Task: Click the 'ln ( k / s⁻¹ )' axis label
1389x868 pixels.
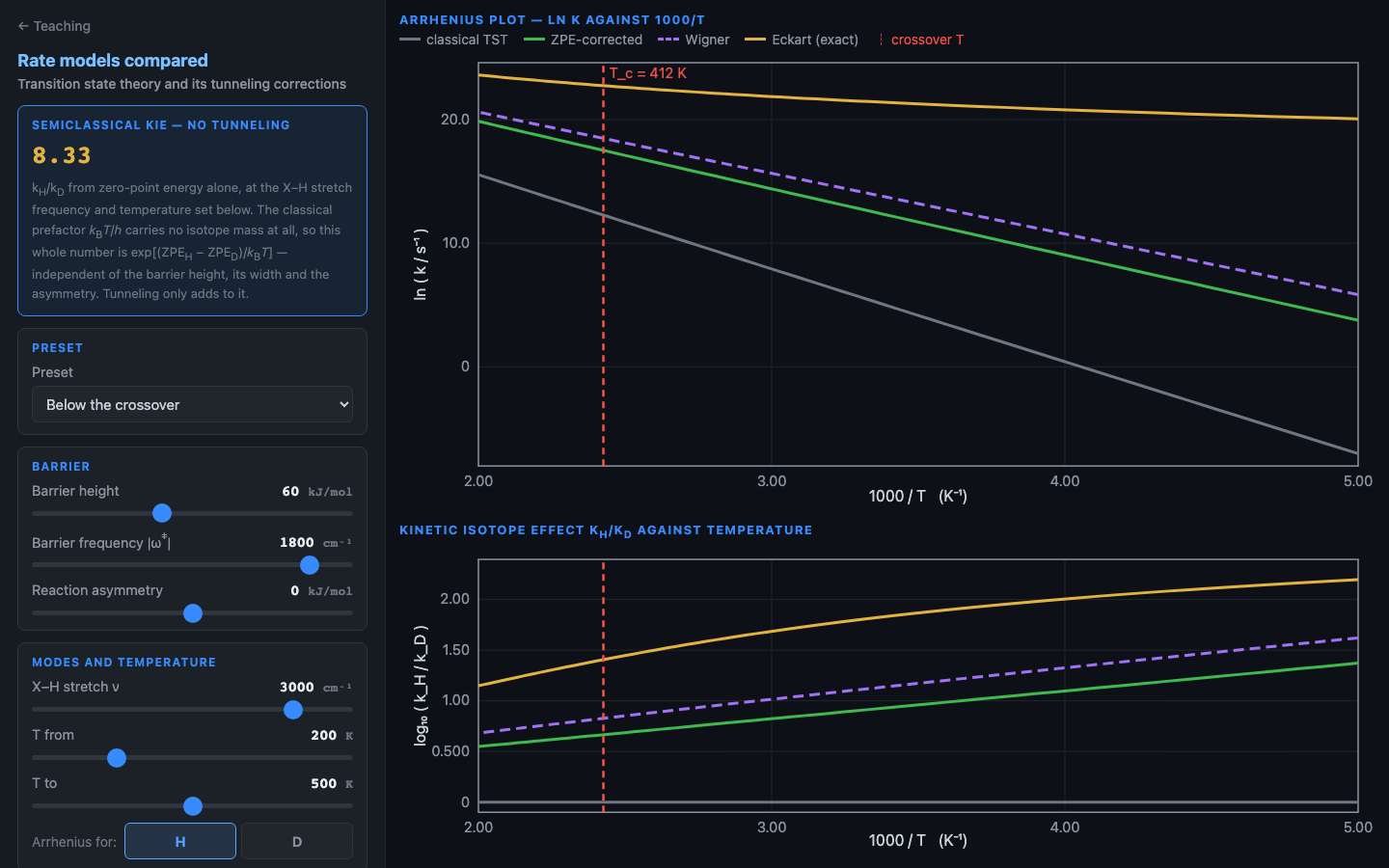Action: pos(421,264)
